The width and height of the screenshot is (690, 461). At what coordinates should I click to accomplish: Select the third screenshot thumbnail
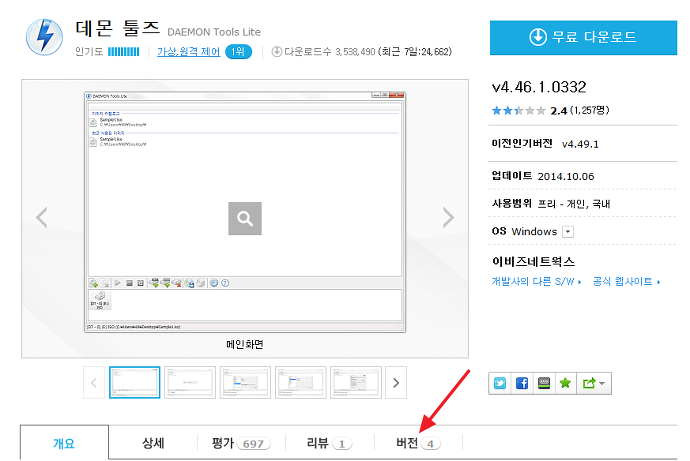pyautogui.click(x=245, y=382)
